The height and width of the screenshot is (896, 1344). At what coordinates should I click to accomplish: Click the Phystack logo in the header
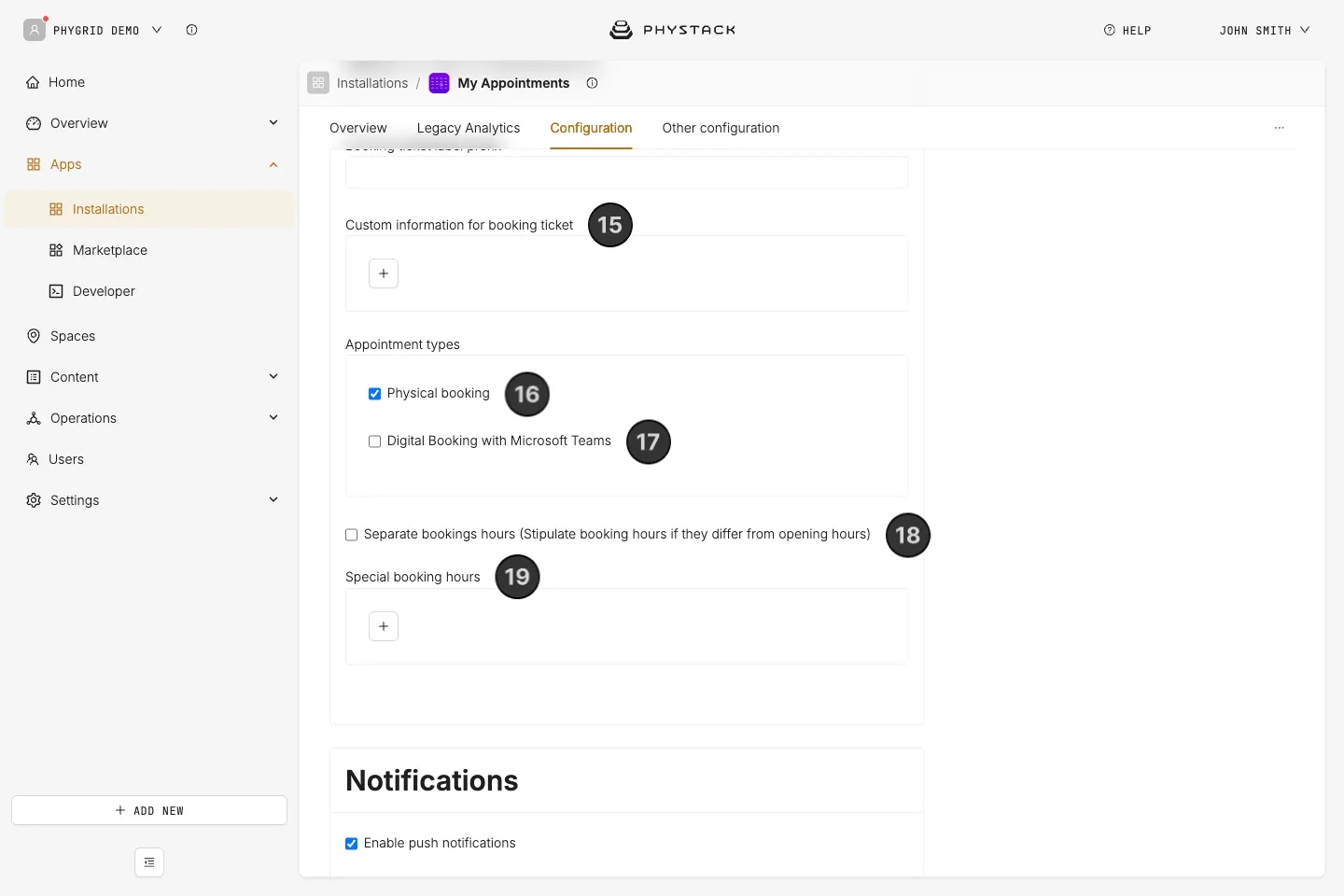[x=672, y=30]
